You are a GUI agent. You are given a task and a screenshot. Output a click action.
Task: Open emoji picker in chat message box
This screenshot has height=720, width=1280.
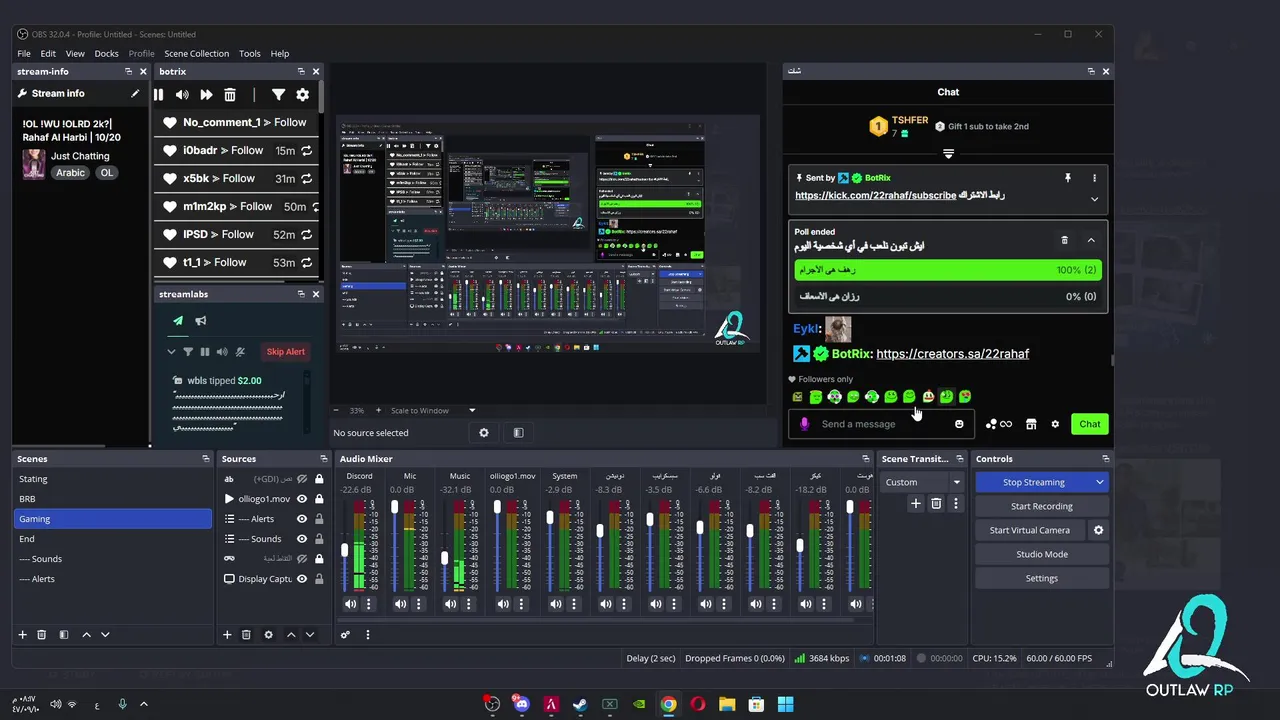(959, 424)
